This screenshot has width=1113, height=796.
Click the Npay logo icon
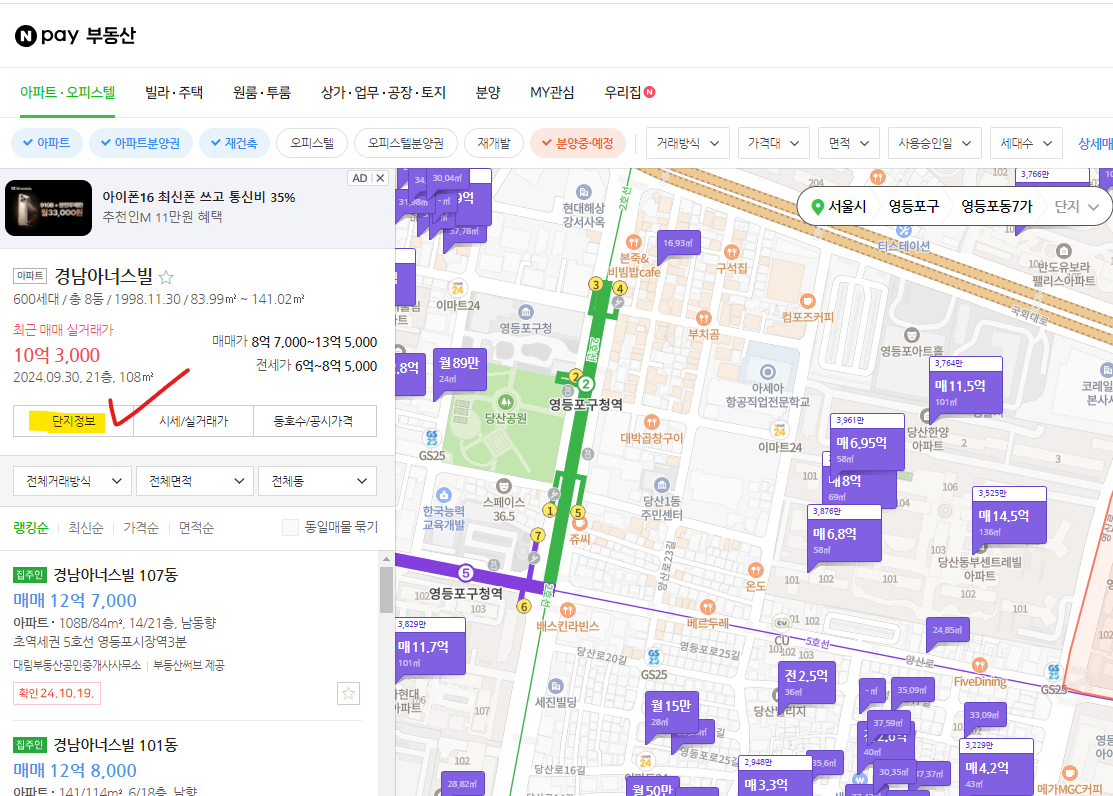[x=27, y=35]
